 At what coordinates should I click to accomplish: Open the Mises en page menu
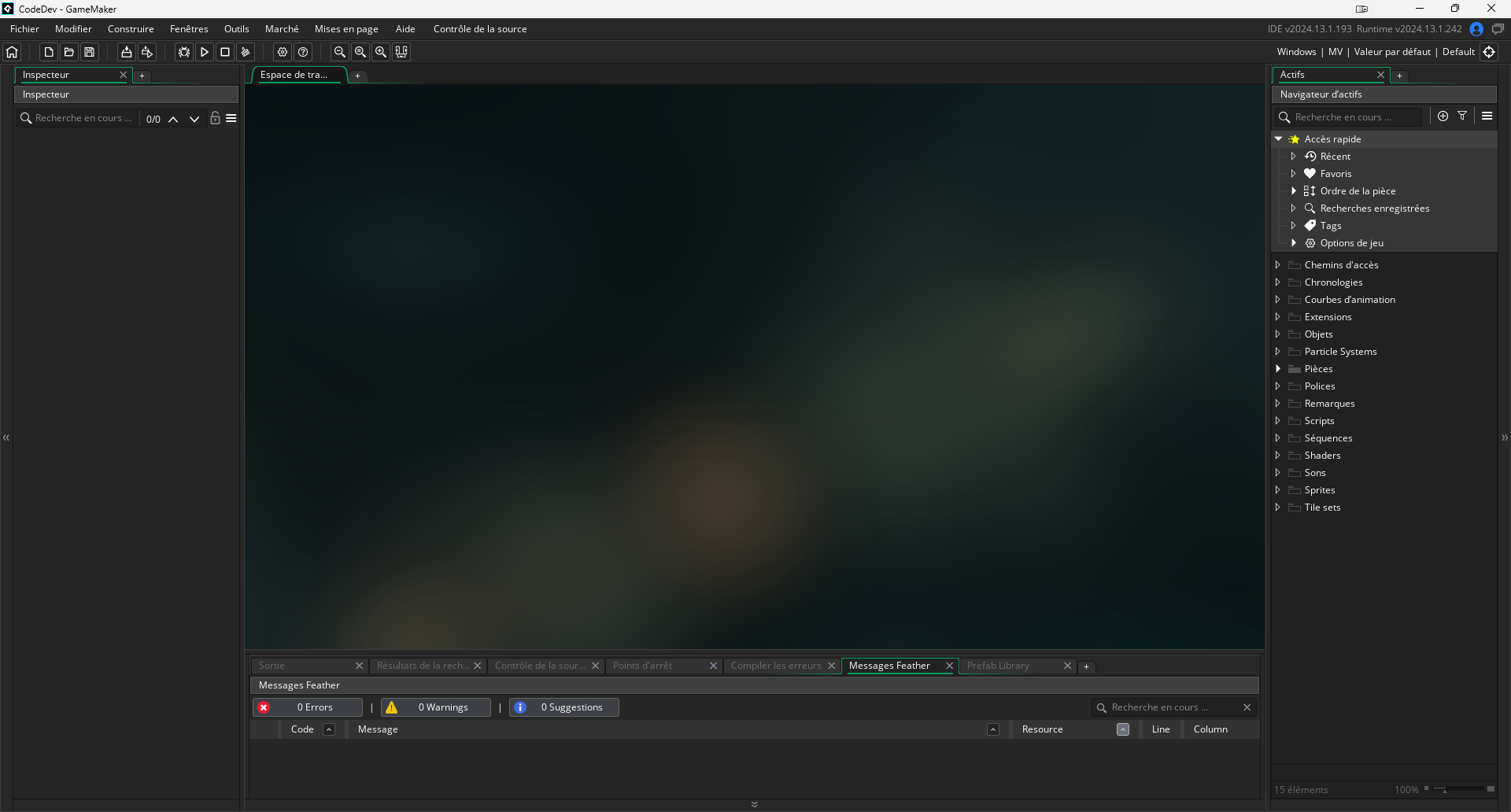tap(346, 29)
